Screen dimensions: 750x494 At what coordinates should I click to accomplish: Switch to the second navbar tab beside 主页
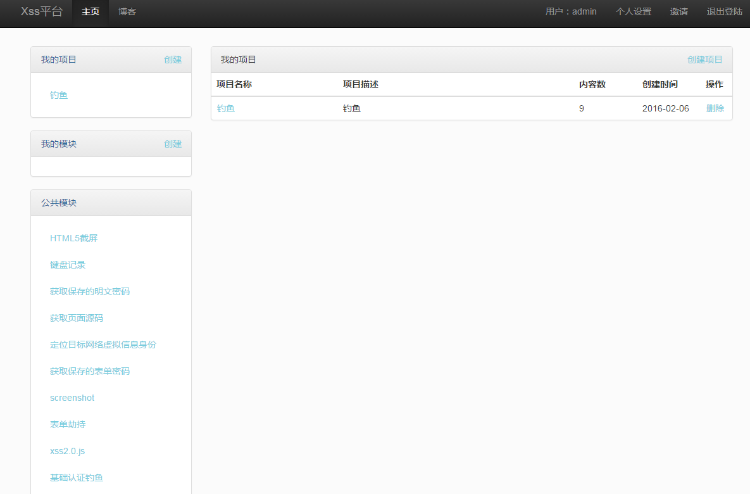[127, 12]
